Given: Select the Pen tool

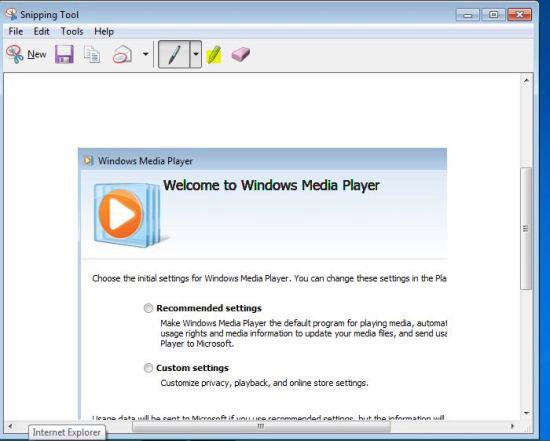Looking at the screenshot, I should coord(174,54).
